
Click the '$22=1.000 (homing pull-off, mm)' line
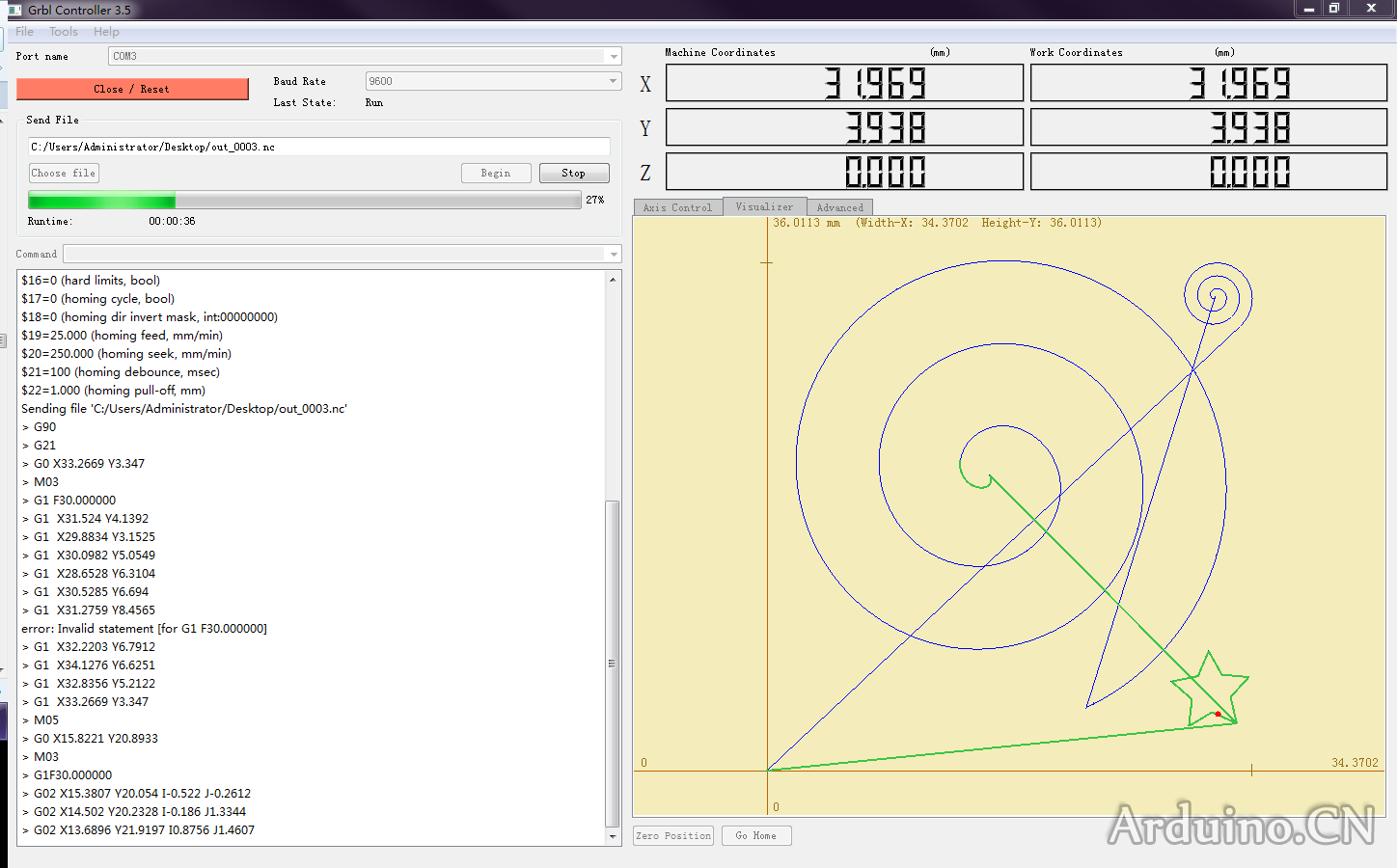pos(114,391)
